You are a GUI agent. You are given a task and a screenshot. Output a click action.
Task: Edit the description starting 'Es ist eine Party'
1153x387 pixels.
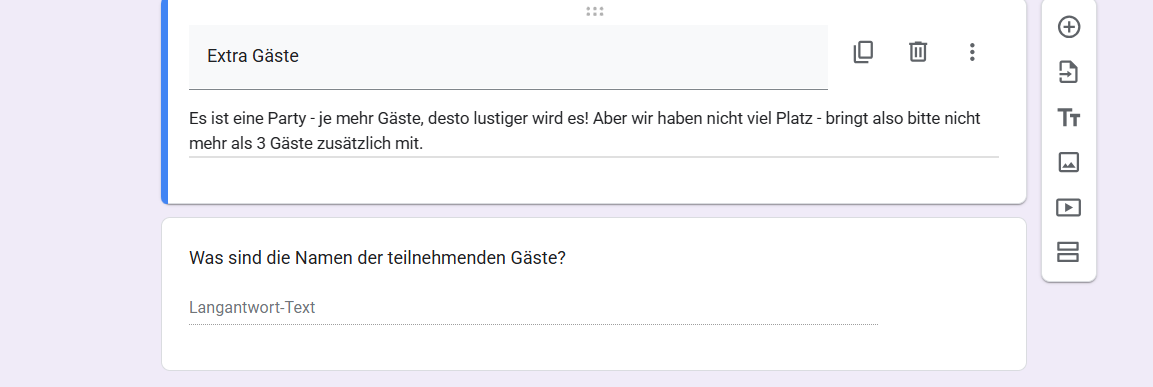tap(593, 131)
